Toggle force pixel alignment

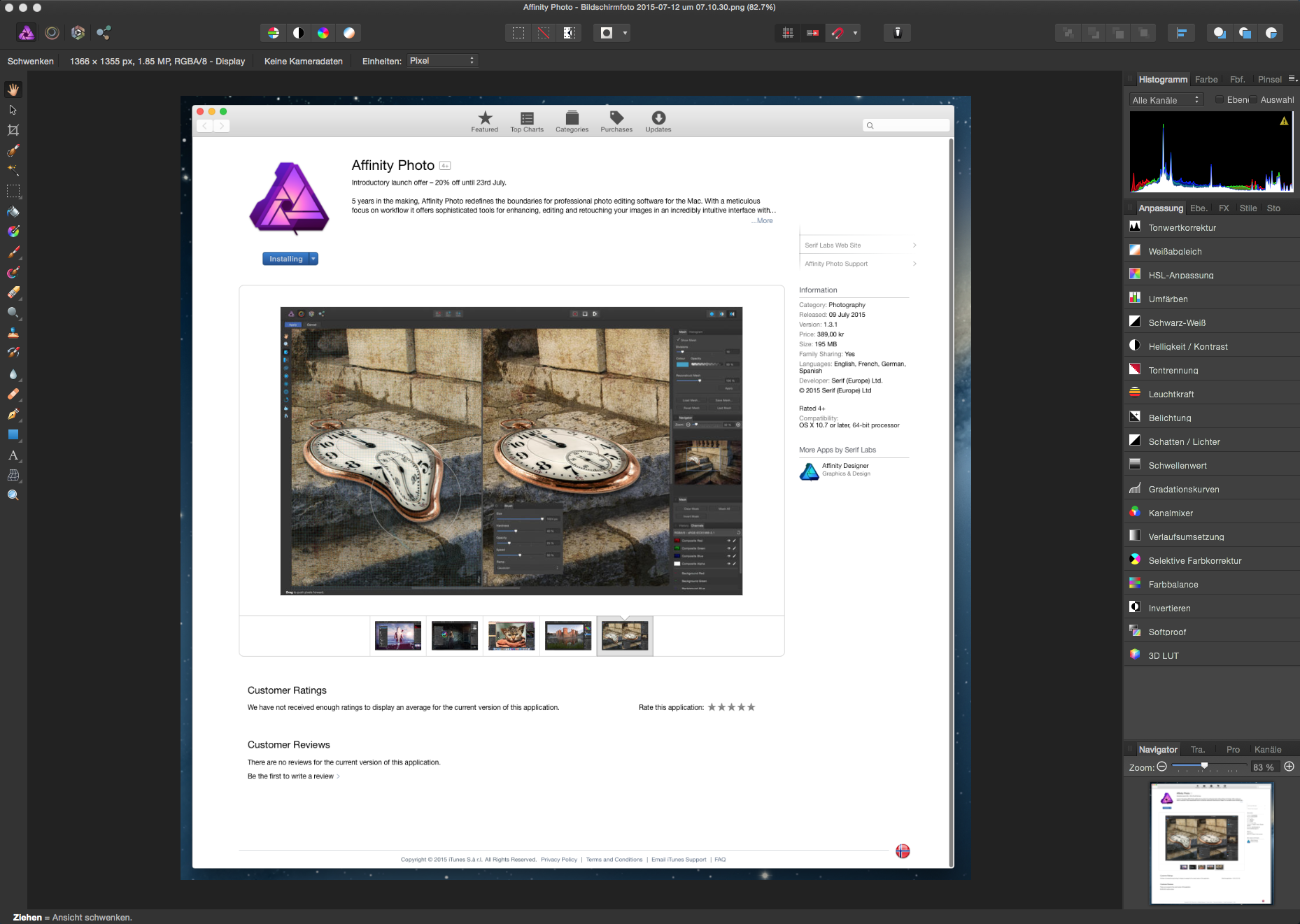coord(812,33)
